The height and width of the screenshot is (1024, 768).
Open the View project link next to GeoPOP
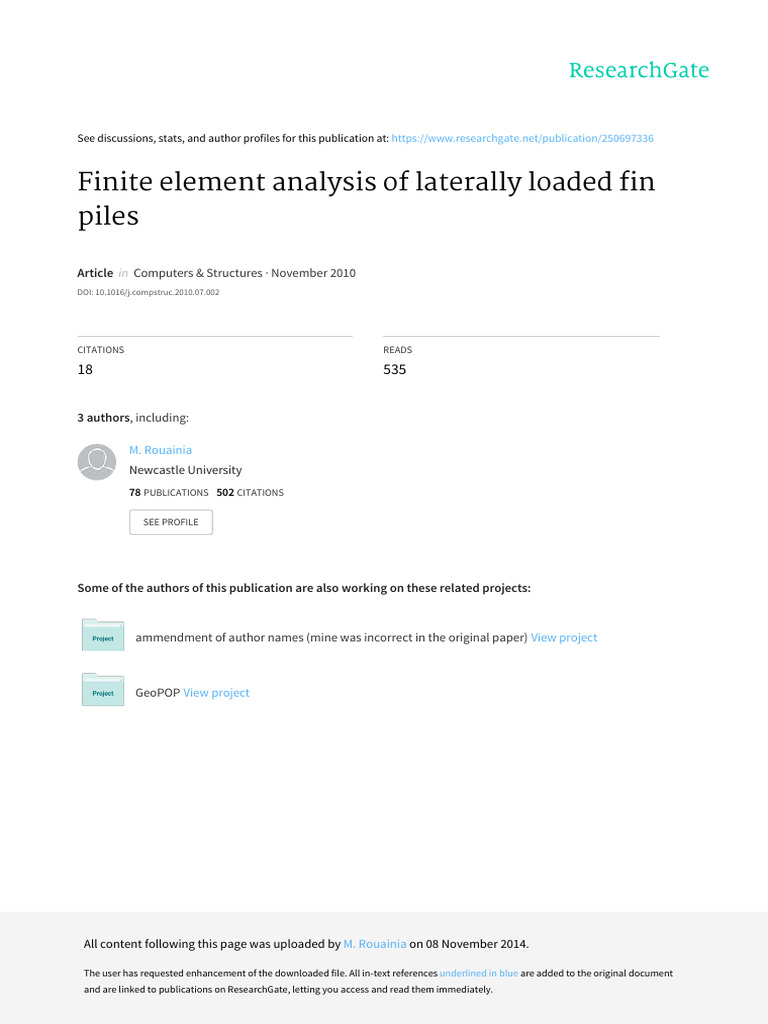point(216,692)
